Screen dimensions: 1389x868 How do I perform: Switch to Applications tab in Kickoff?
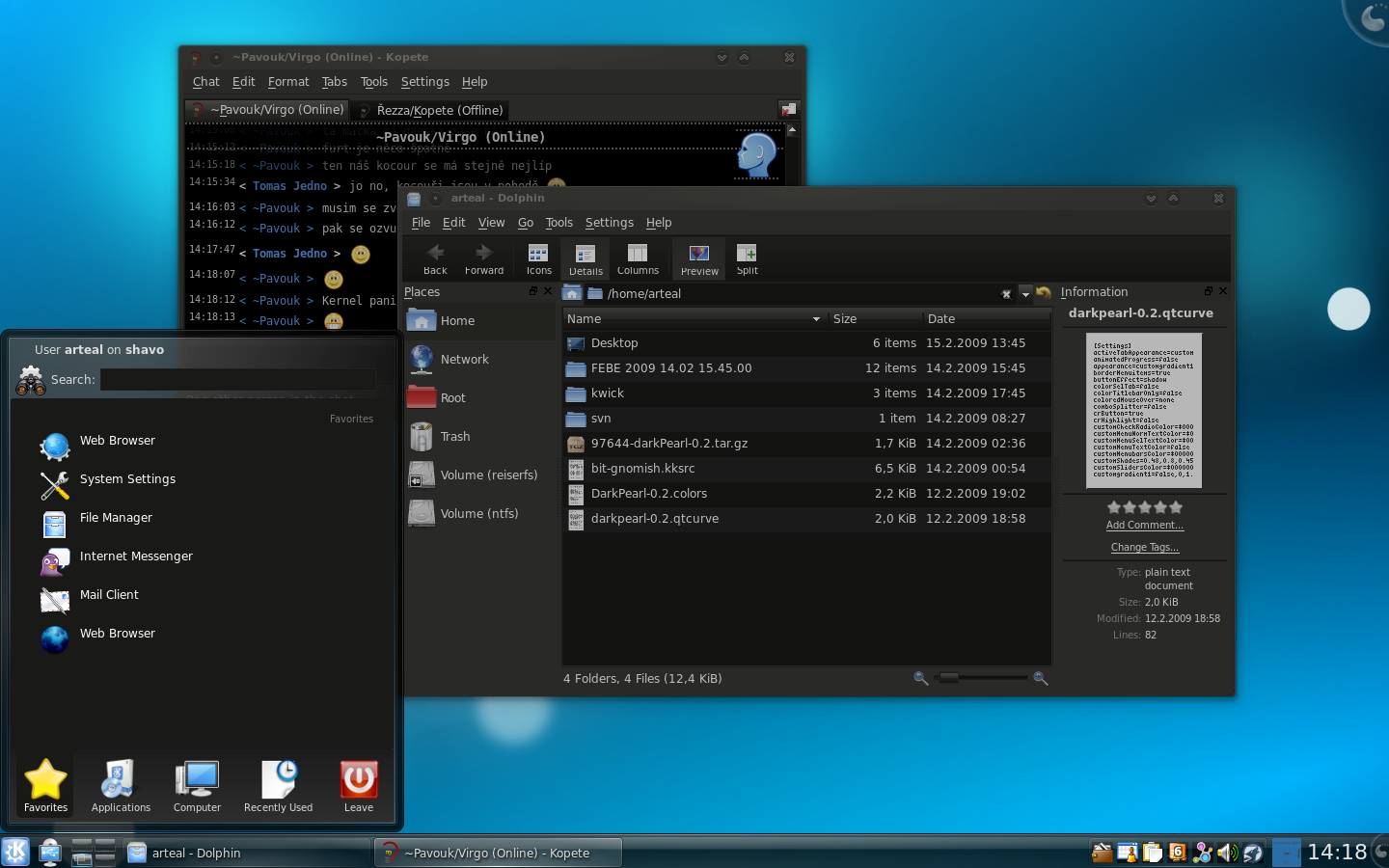(121, 786)
